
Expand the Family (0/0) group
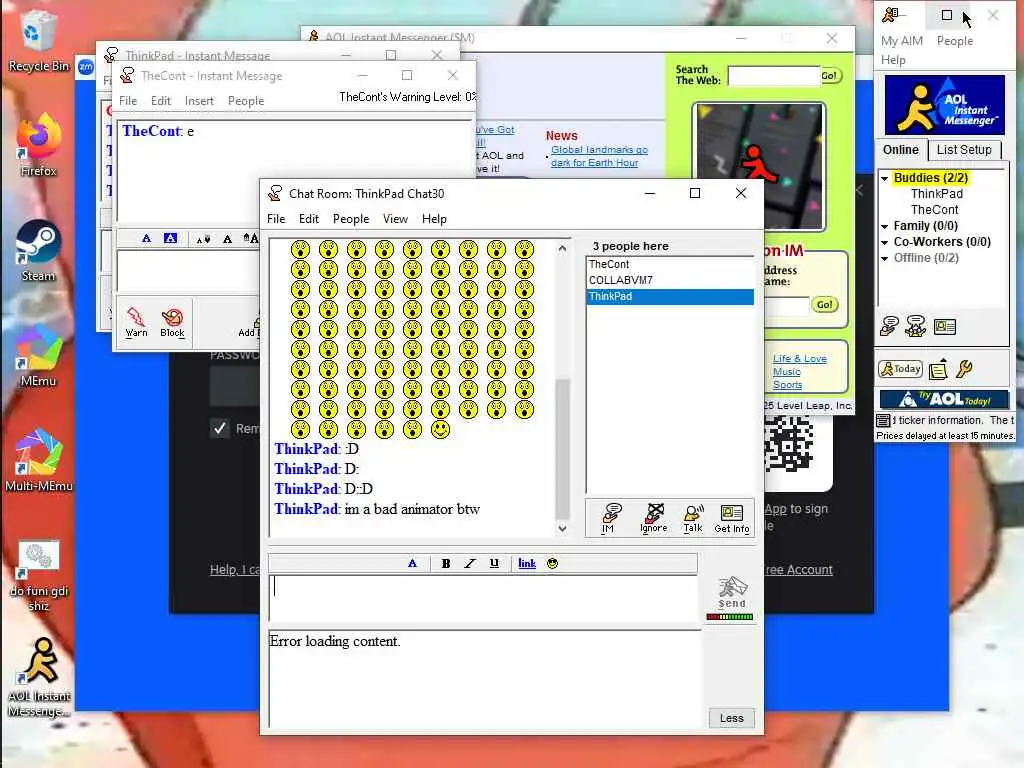[885, 227]
